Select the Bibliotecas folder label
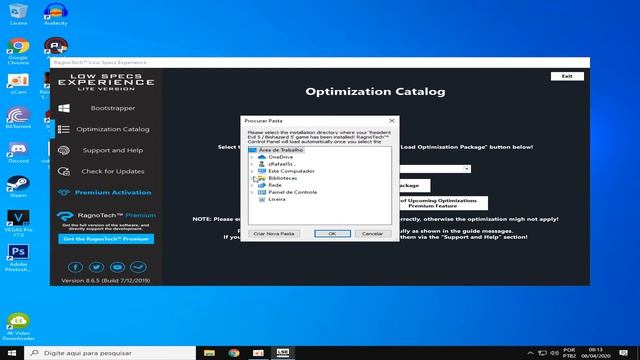The image size is (640, 360). click(282, 178)
